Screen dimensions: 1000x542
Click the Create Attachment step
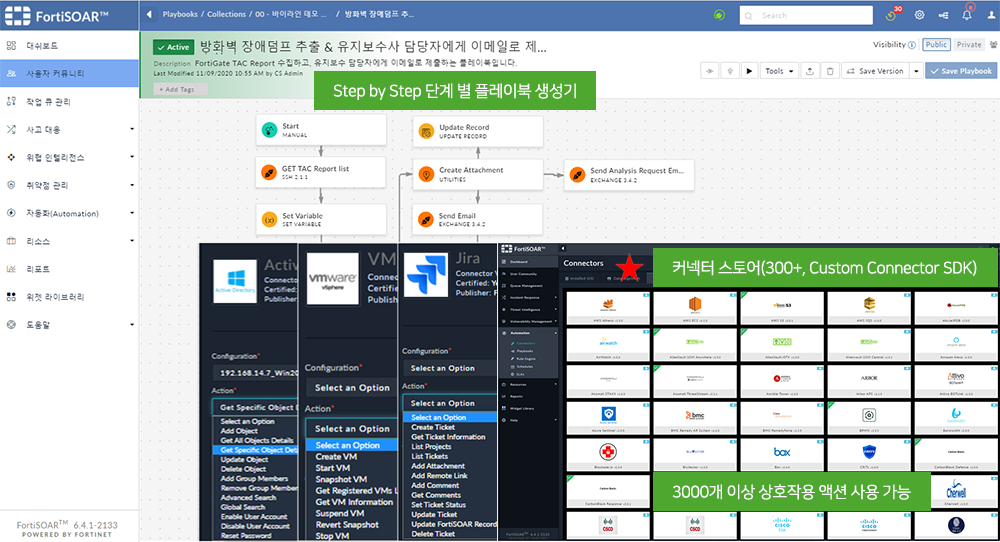coord(478,174)
